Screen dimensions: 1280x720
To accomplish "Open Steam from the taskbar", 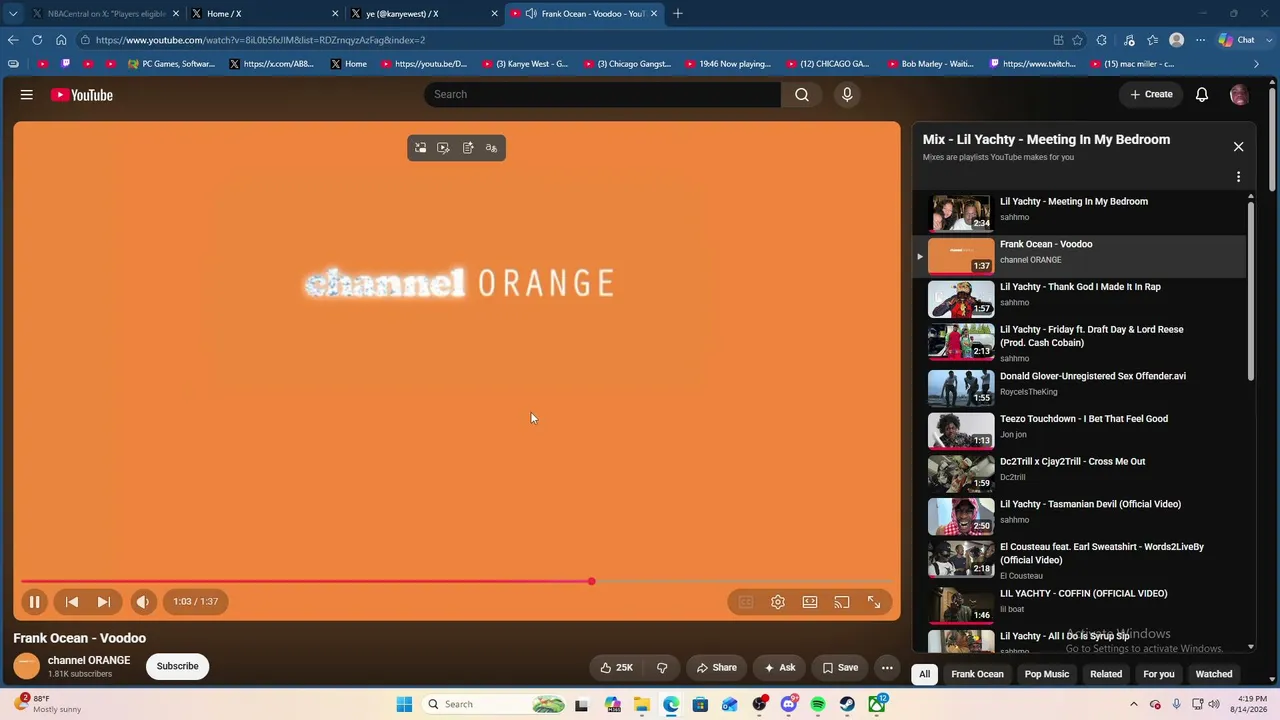I will 847,705.
